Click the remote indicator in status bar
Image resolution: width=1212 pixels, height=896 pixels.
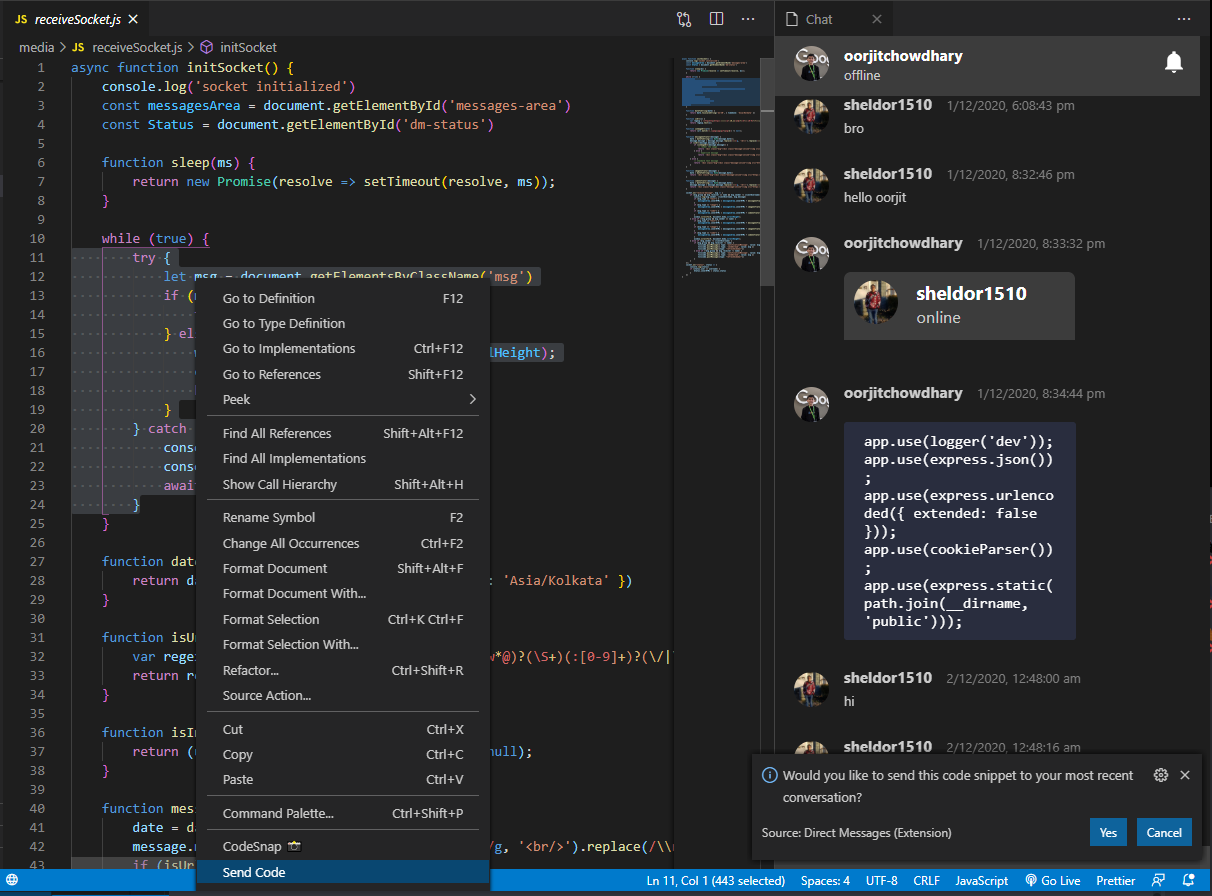click(12, 881)
